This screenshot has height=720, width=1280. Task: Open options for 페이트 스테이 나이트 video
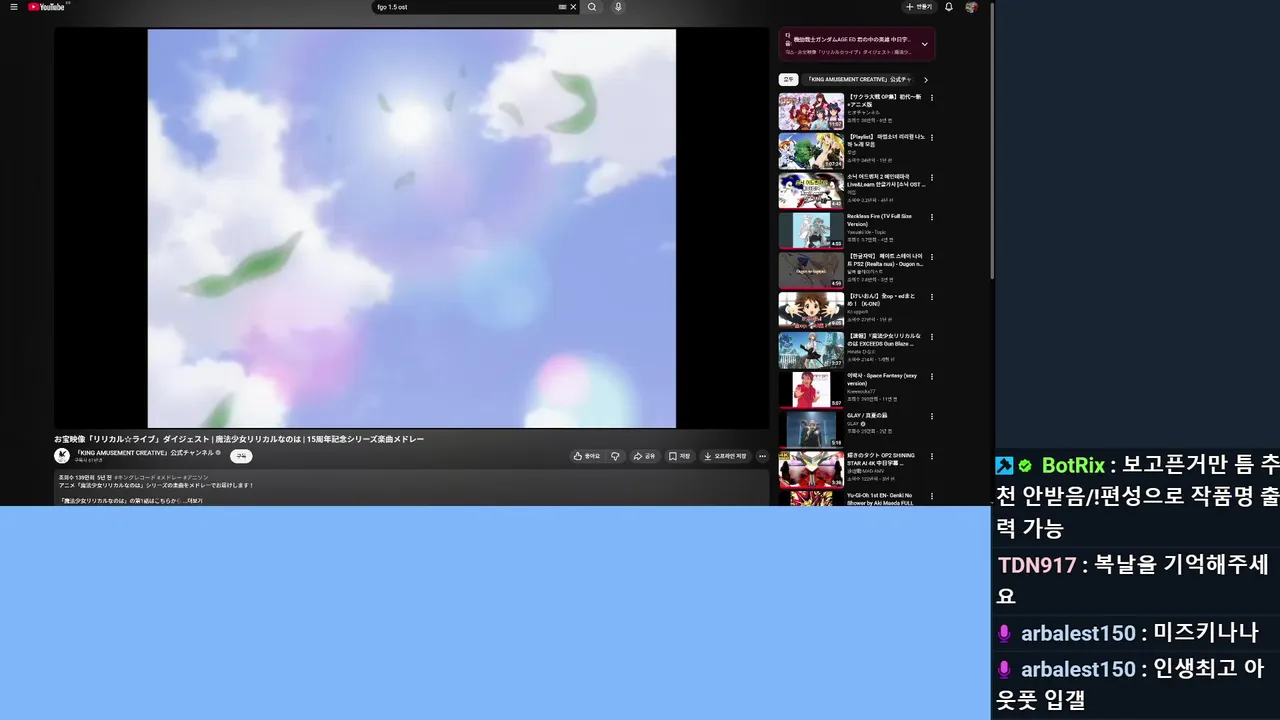pyautogui.click(x=932, y=257)
